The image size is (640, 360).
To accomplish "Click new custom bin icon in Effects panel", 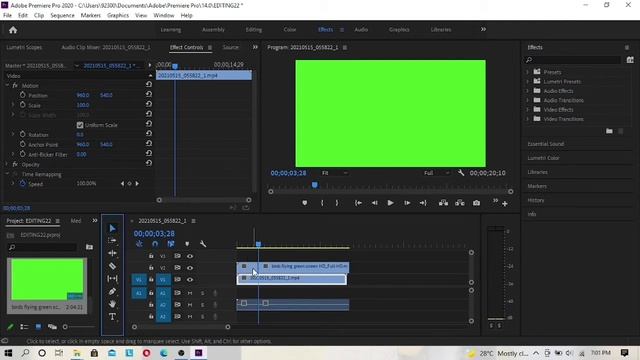I will pos(609,131).
